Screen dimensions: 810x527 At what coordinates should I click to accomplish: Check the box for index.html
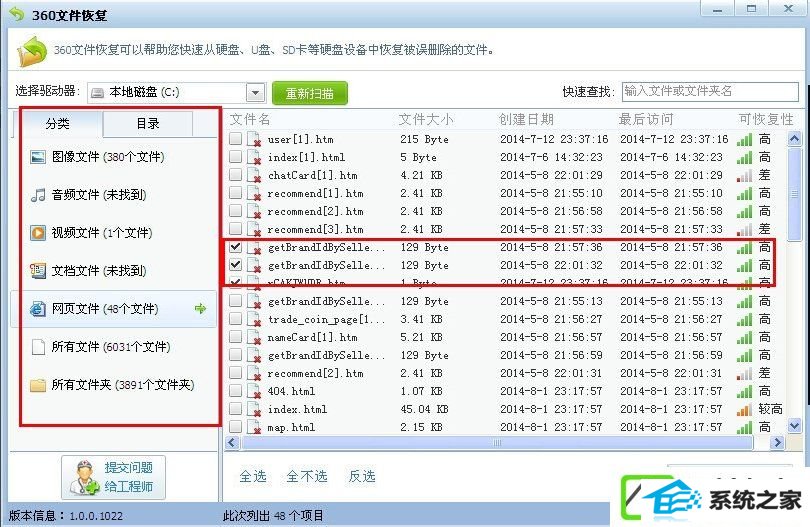(236, 409)
